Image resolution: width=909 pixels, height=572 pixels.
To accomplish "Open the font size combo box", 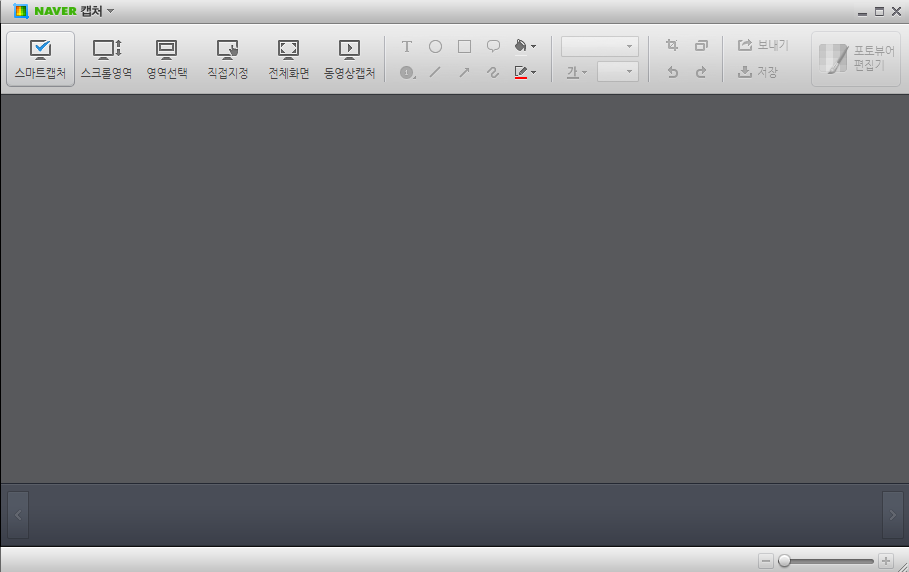I will tap(618, 72).
